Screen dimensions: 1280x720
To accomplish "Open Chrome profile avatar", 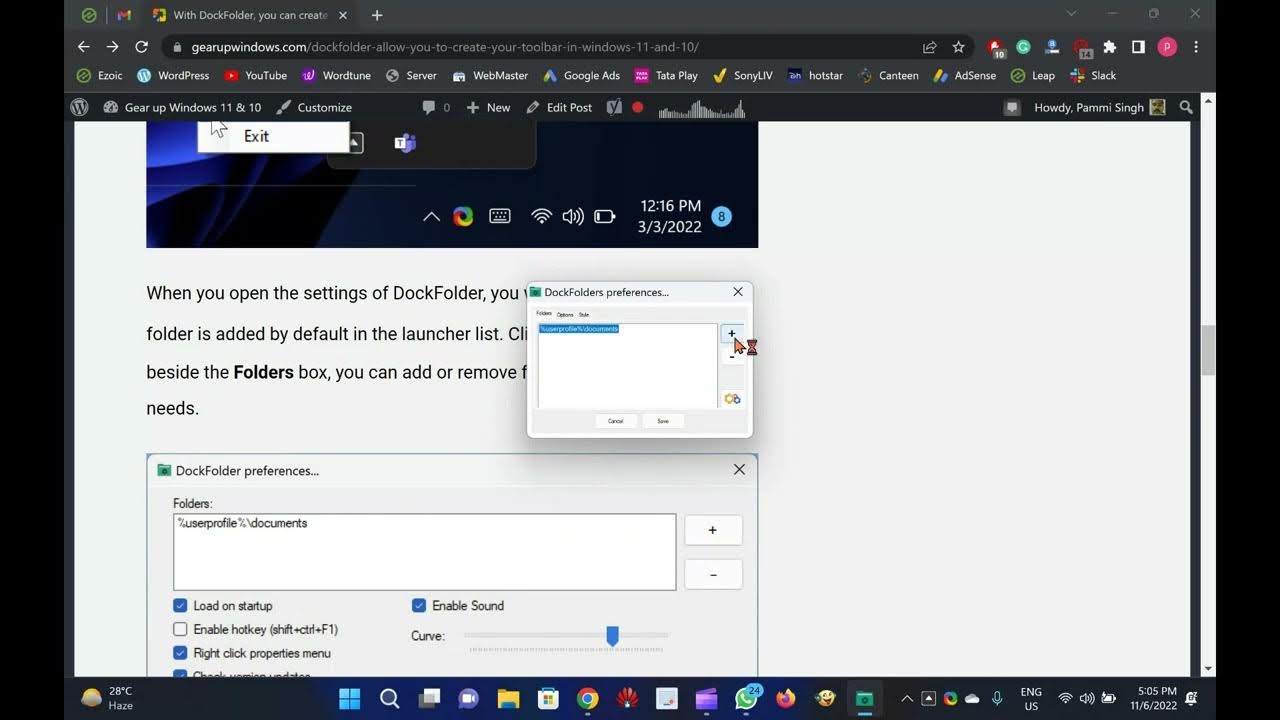I will (1167, 47).
